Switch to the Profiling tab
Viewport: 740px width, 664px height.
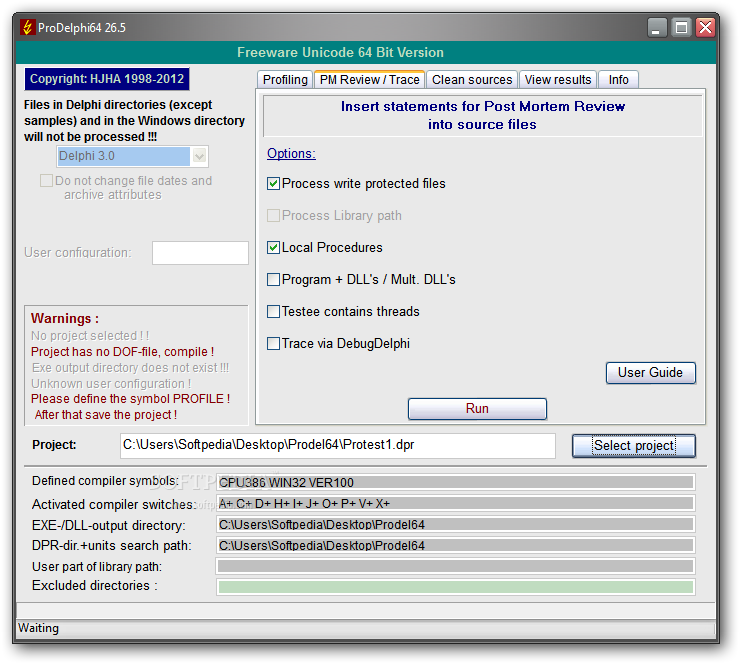(x=285, y=80)
